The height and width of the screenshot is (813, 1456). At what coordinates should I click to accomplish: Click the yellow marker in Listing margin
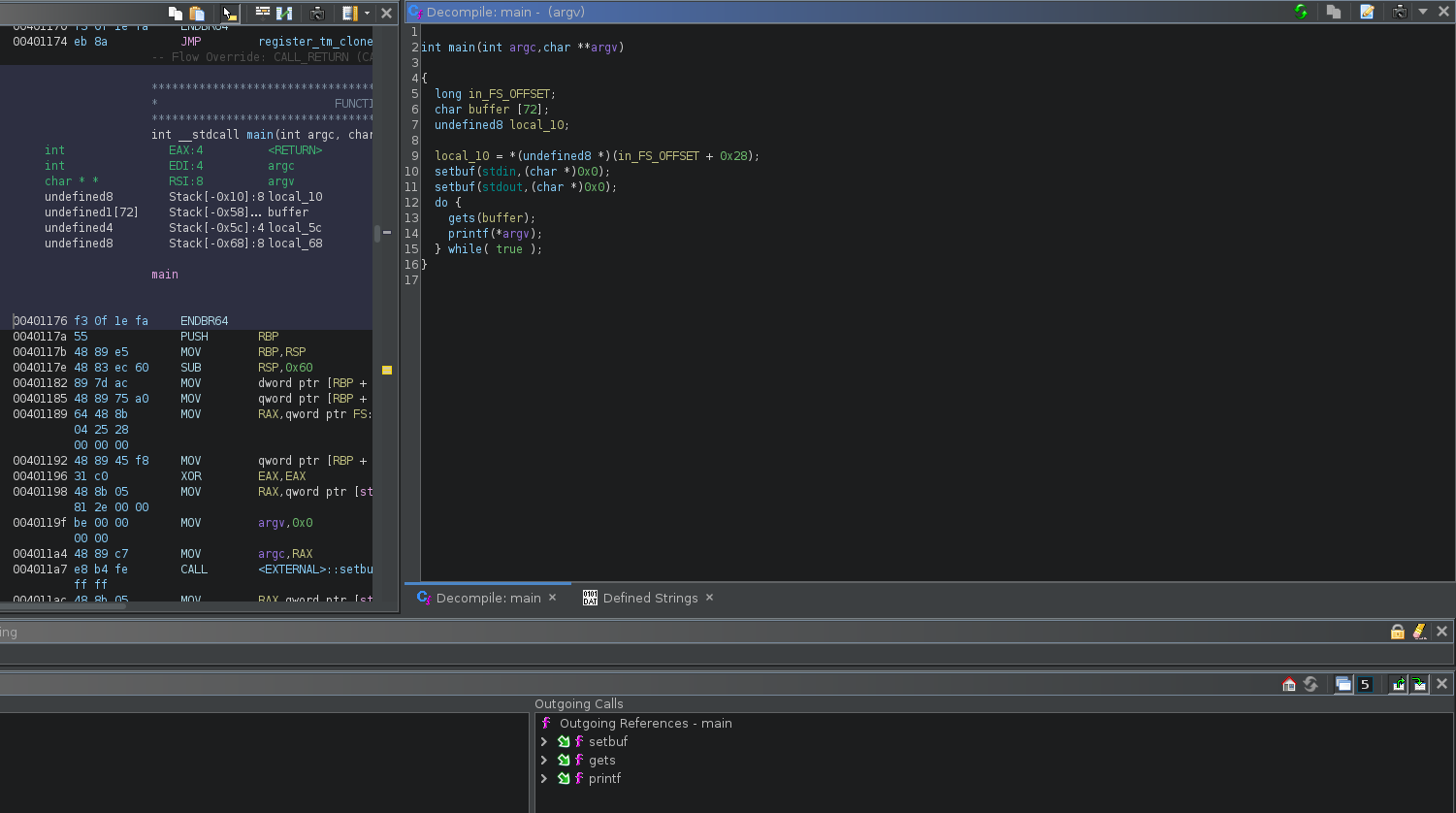click(386, 370)
